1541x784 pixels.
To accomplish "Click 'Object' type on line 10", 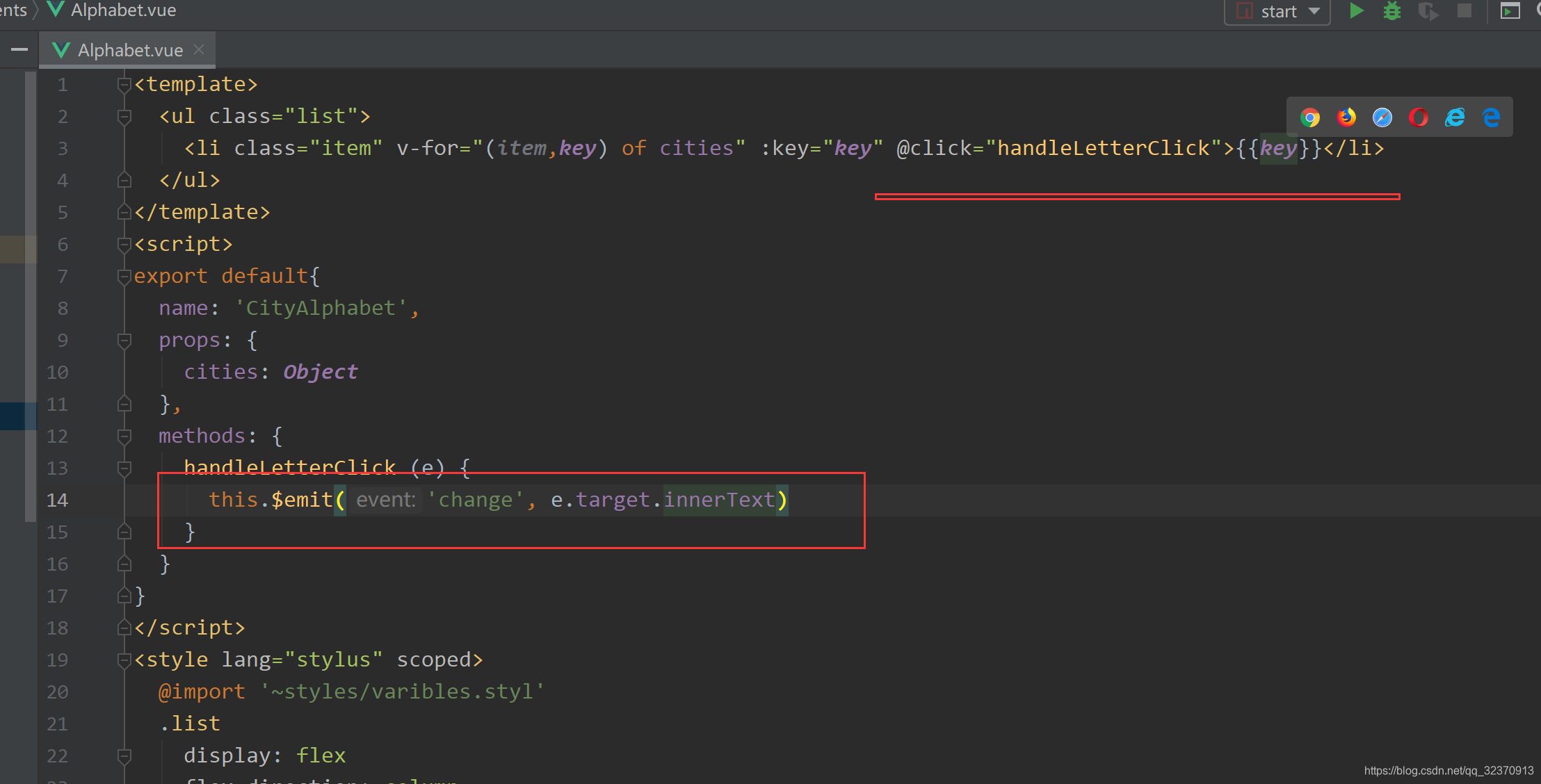I will click(x=320, y=373).
